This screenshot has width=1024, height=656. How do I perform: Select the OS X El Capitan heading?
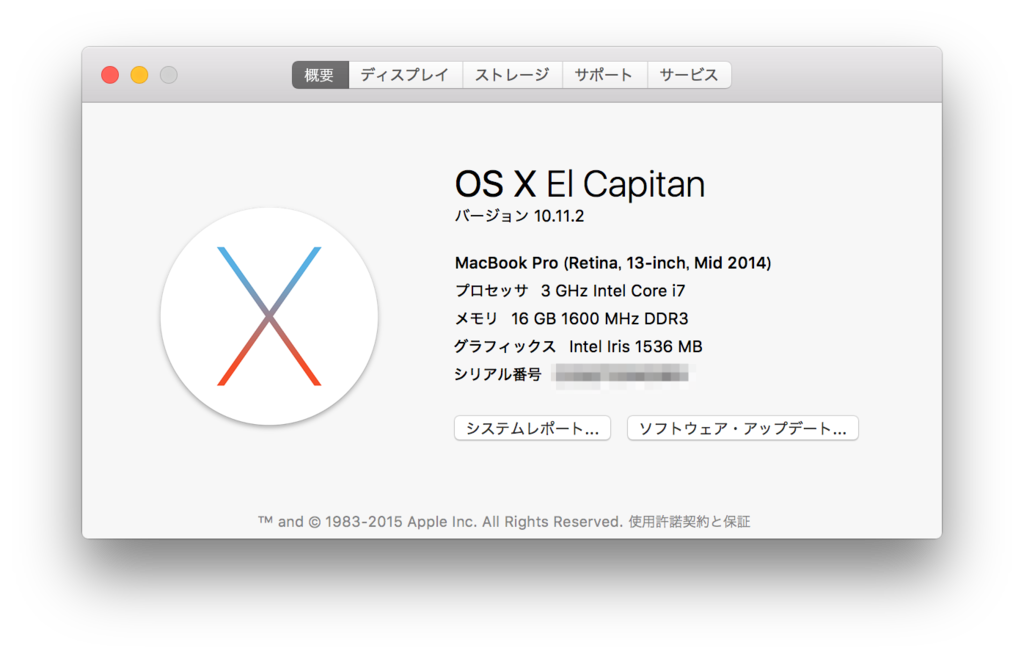tap(580, 184)
